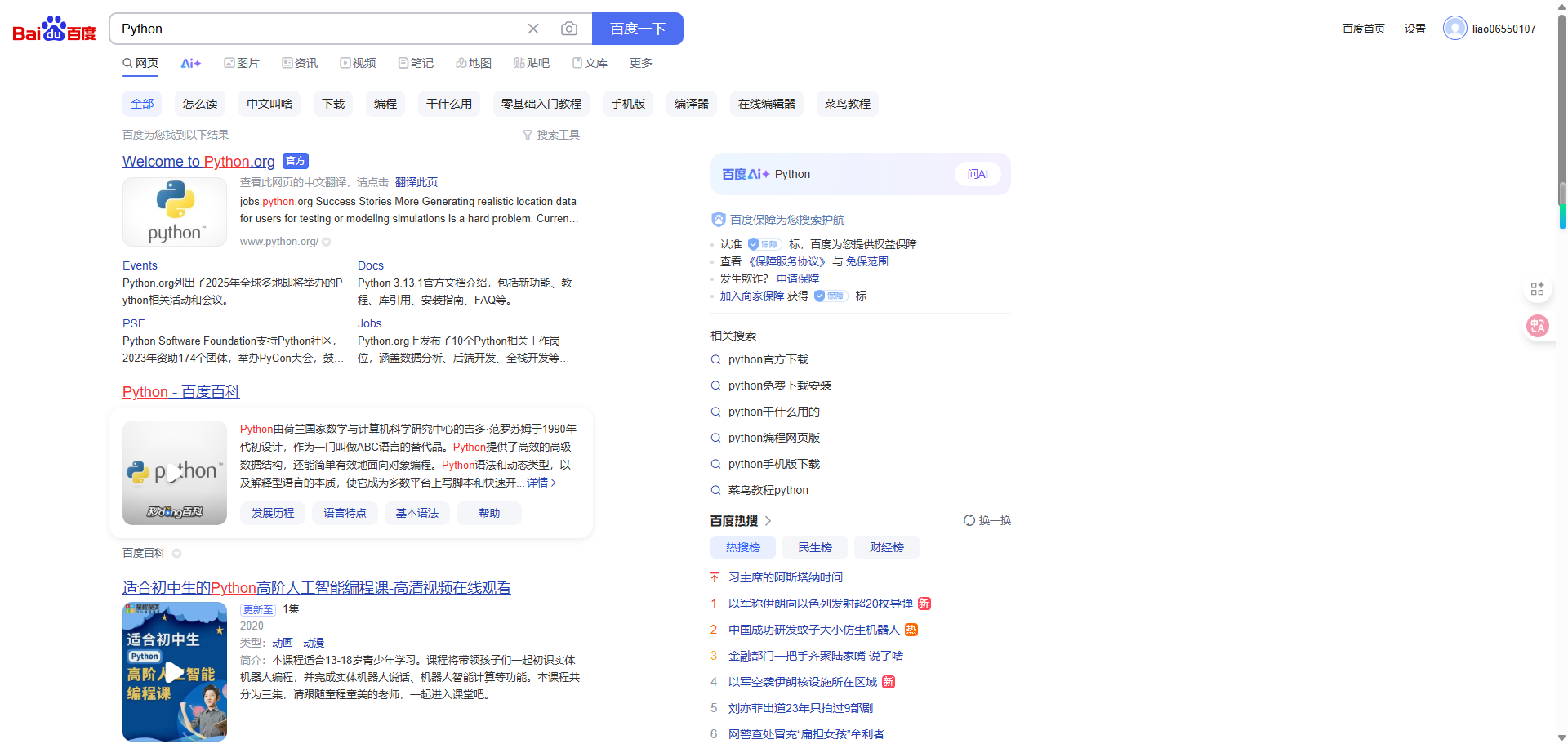Image resolution: width=1568 pixels, height=744 pixels.
Task: Select the 中文叫啥 filter chip
Action: click(269, 104)
